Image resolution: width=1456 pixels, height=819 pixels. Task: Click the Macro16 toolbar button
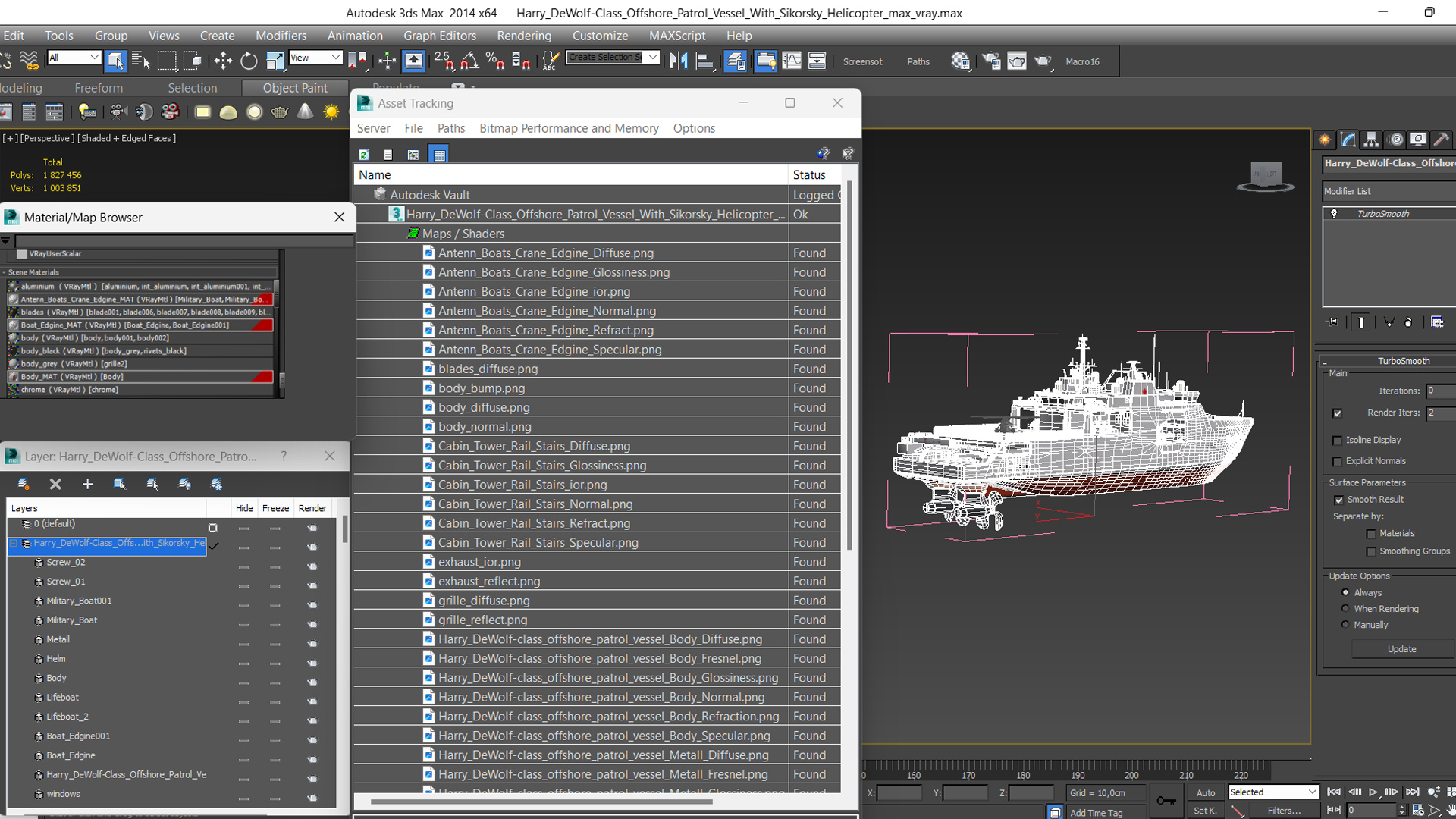(1082, 61)
